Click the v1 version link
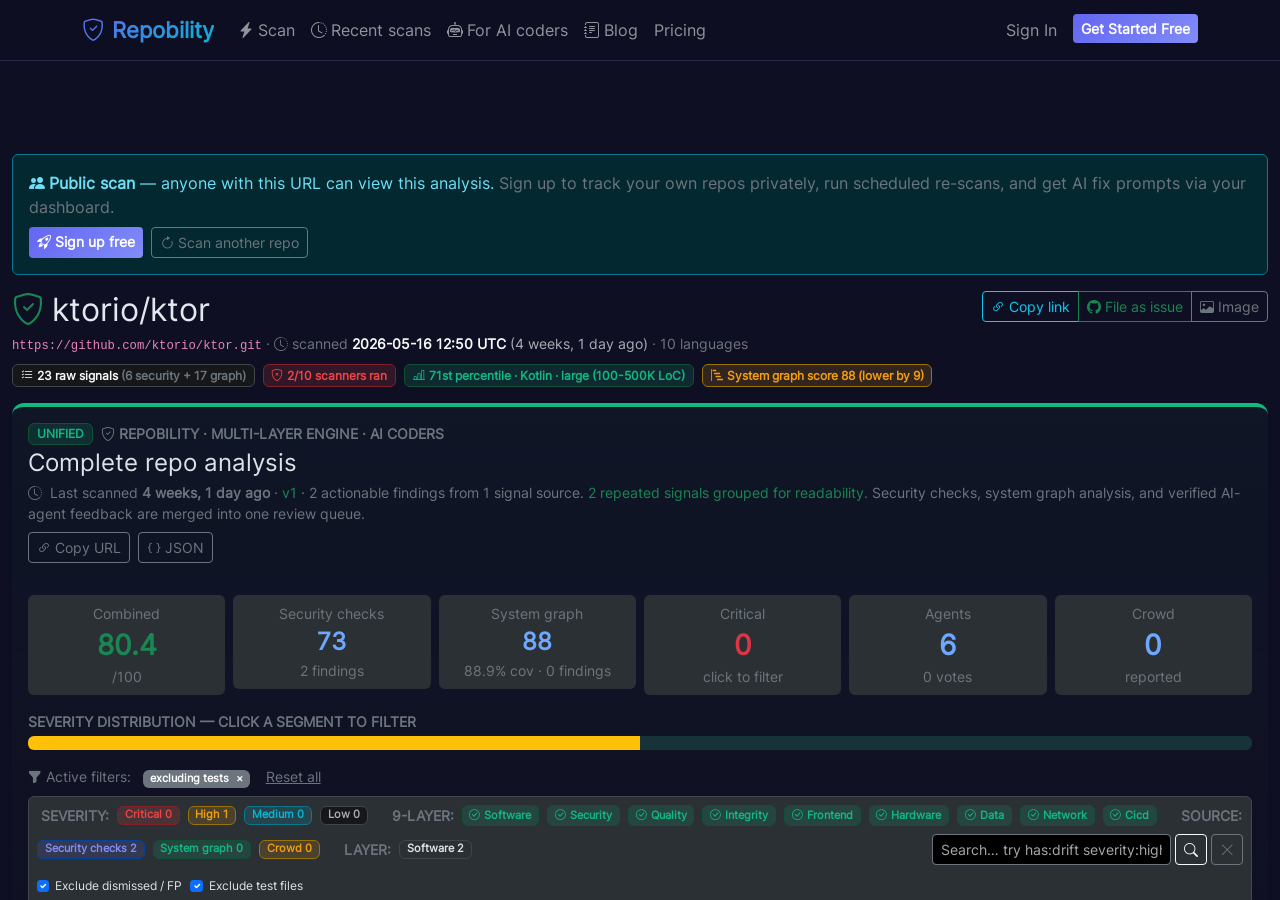1280x900 pixels. 289,492
